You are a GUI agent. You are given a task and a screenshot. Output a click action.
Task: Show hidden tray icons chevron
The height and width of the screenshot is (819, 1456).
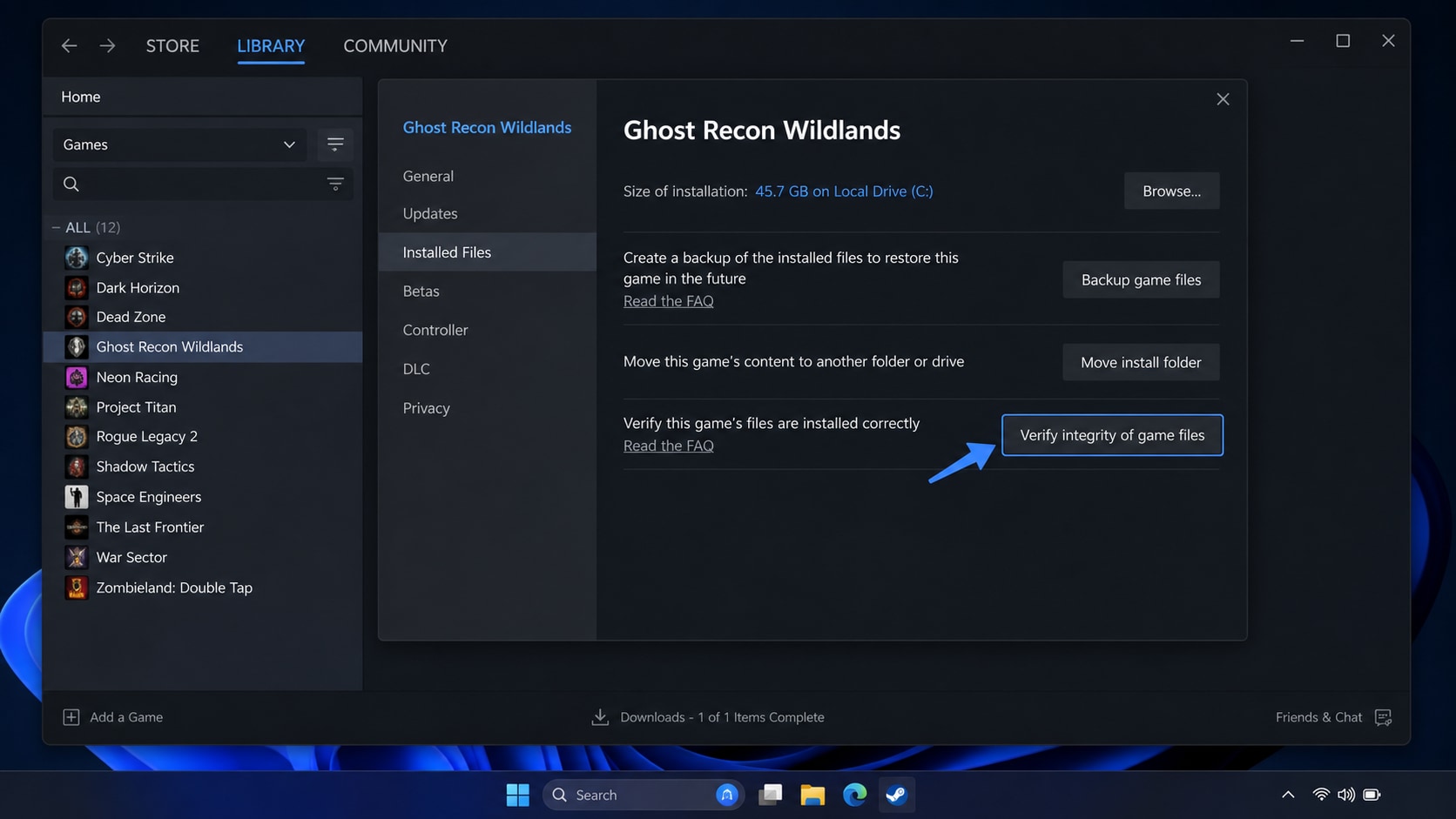[1288, 795]
